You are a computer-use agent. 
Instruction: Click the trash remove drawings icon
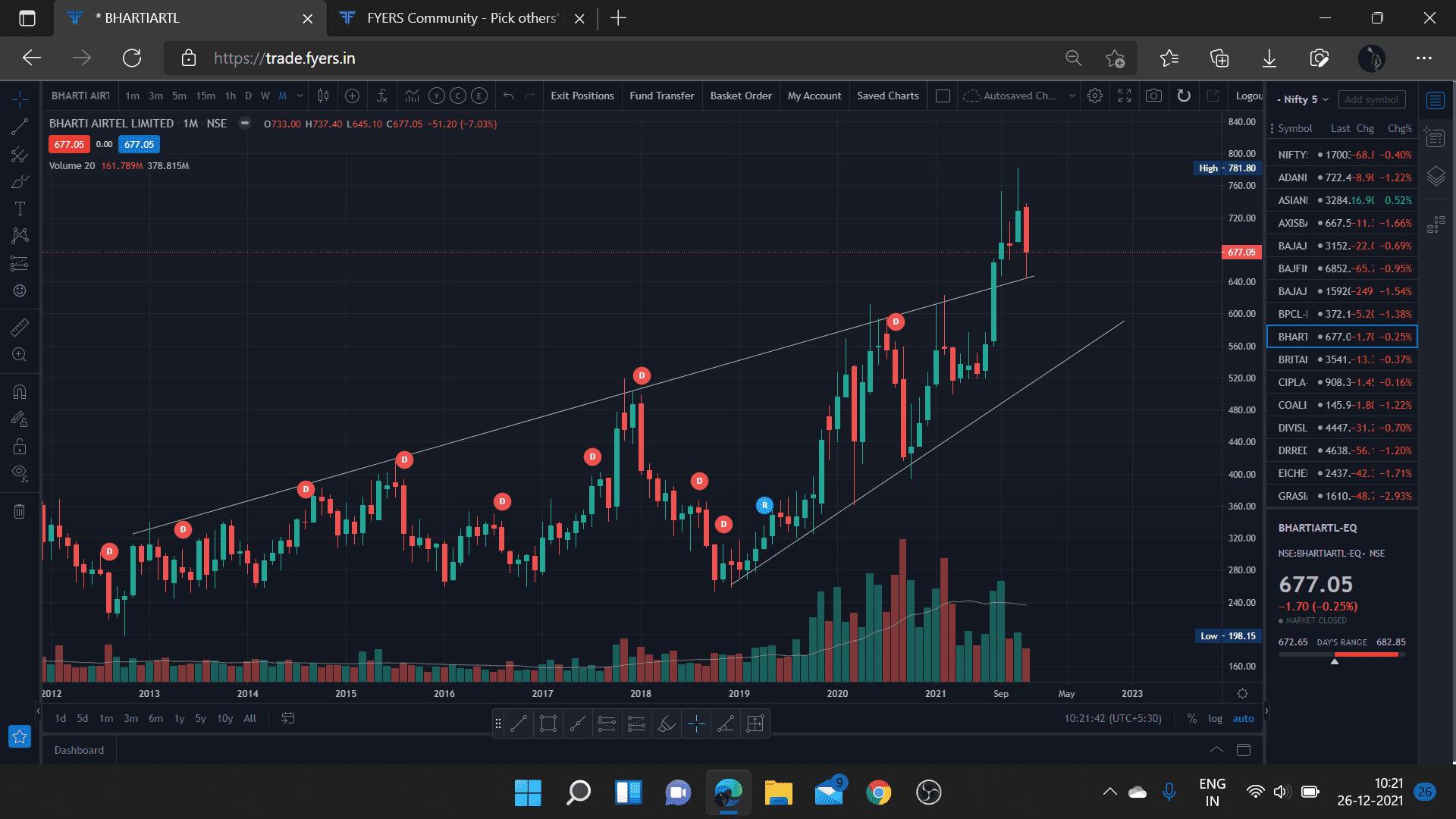(x=20, y=511)
